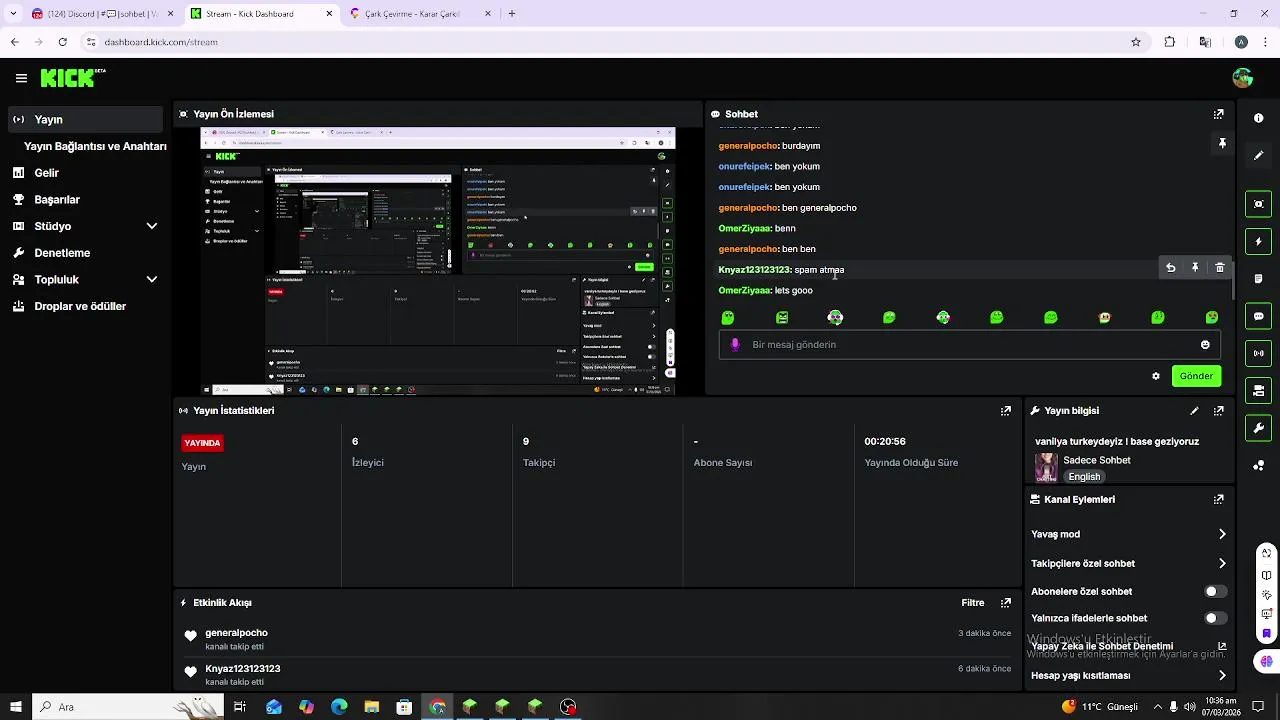Screen dimensions: 1280x720
Task: Bookmark this page with the star icon
Action: pos(1136,42)
